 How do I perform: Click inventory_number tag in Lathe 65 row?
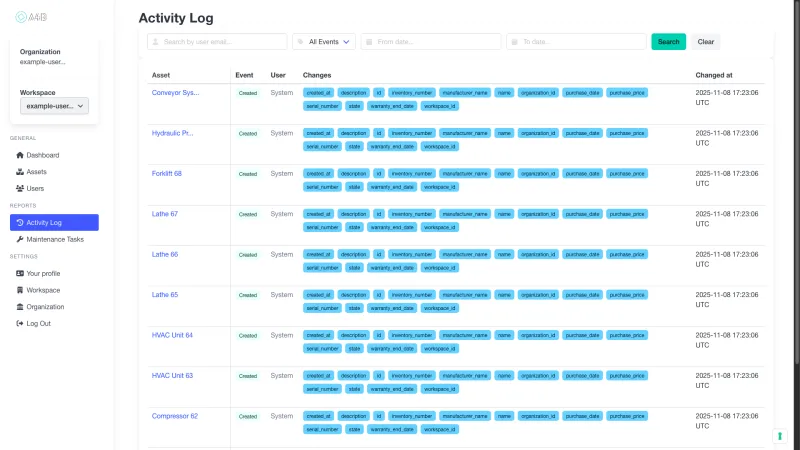click(412, 295)
